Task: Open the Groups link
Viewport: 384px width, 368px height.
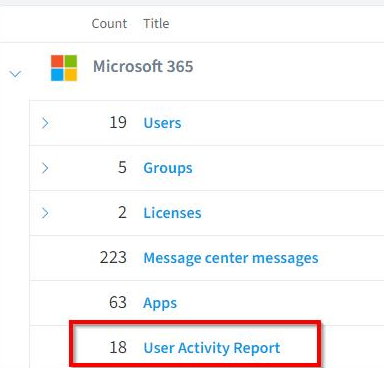Action: point(168,168)
